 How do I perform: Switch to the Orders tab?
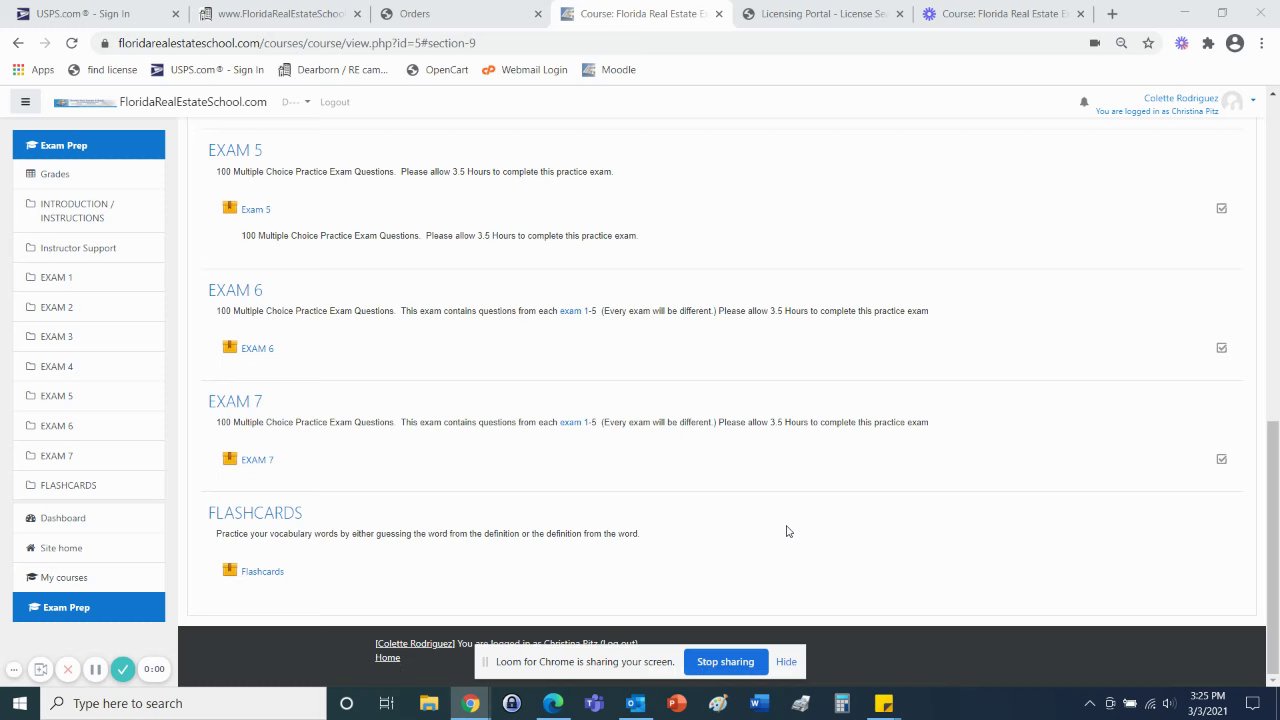point(460,14)
